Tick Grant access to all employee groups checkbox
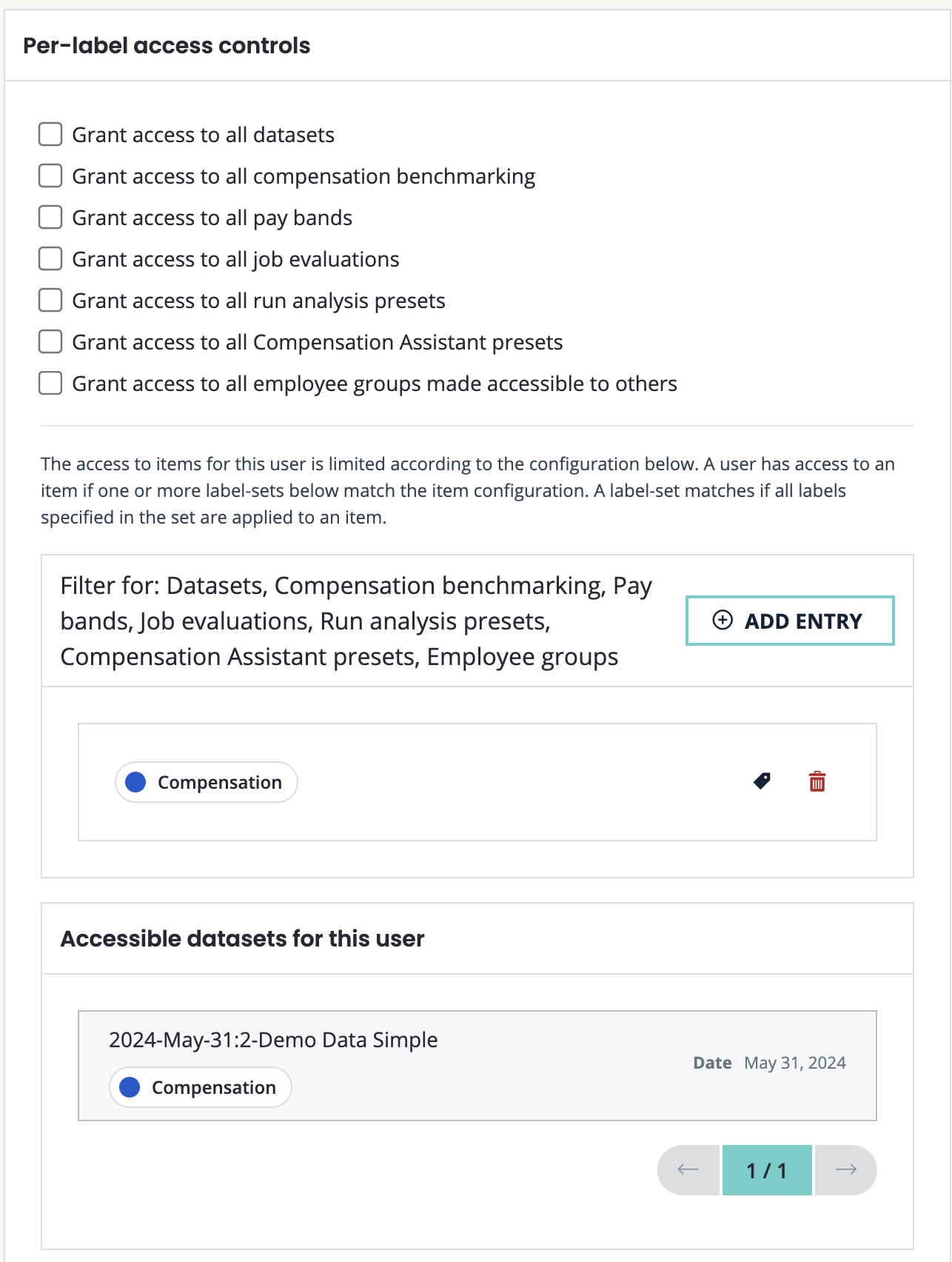The image size is (952, 1262). click(x=50, y=384)
